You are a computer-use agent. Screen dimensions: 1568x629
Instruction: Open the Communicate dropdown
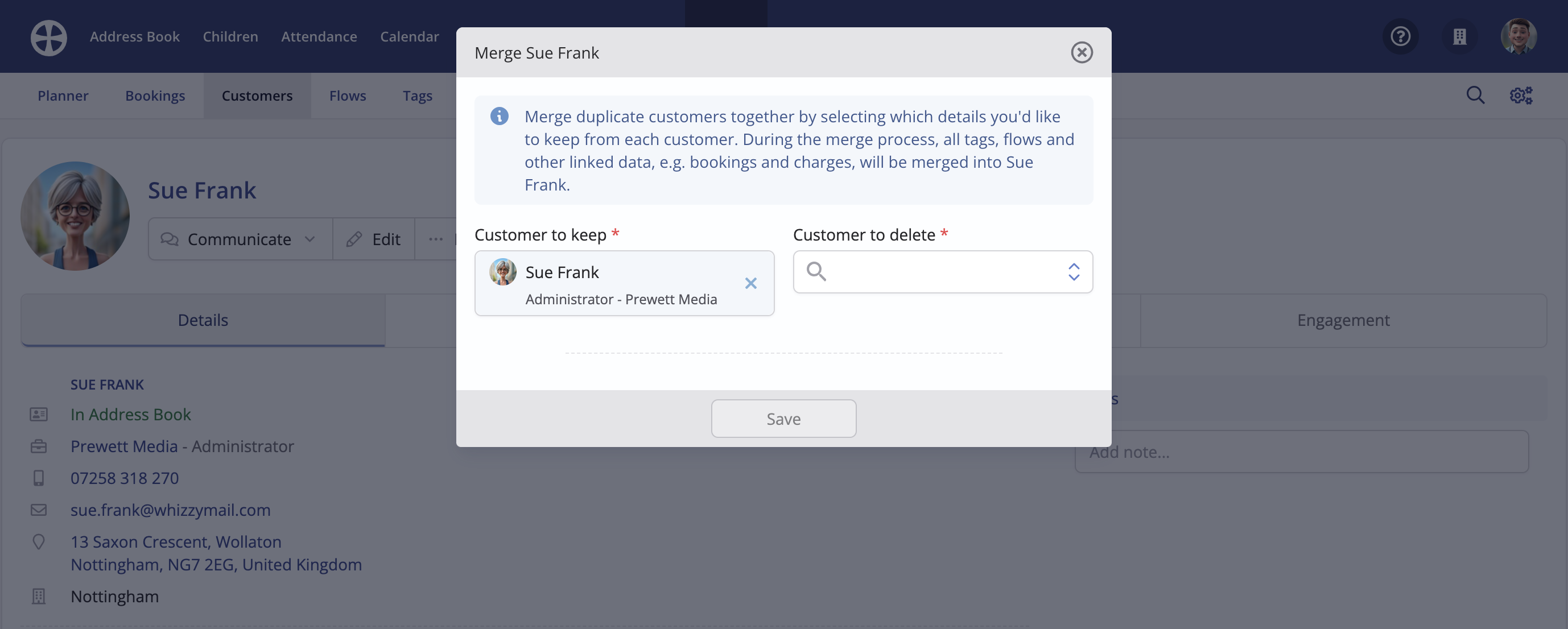(x=240, y=239)
